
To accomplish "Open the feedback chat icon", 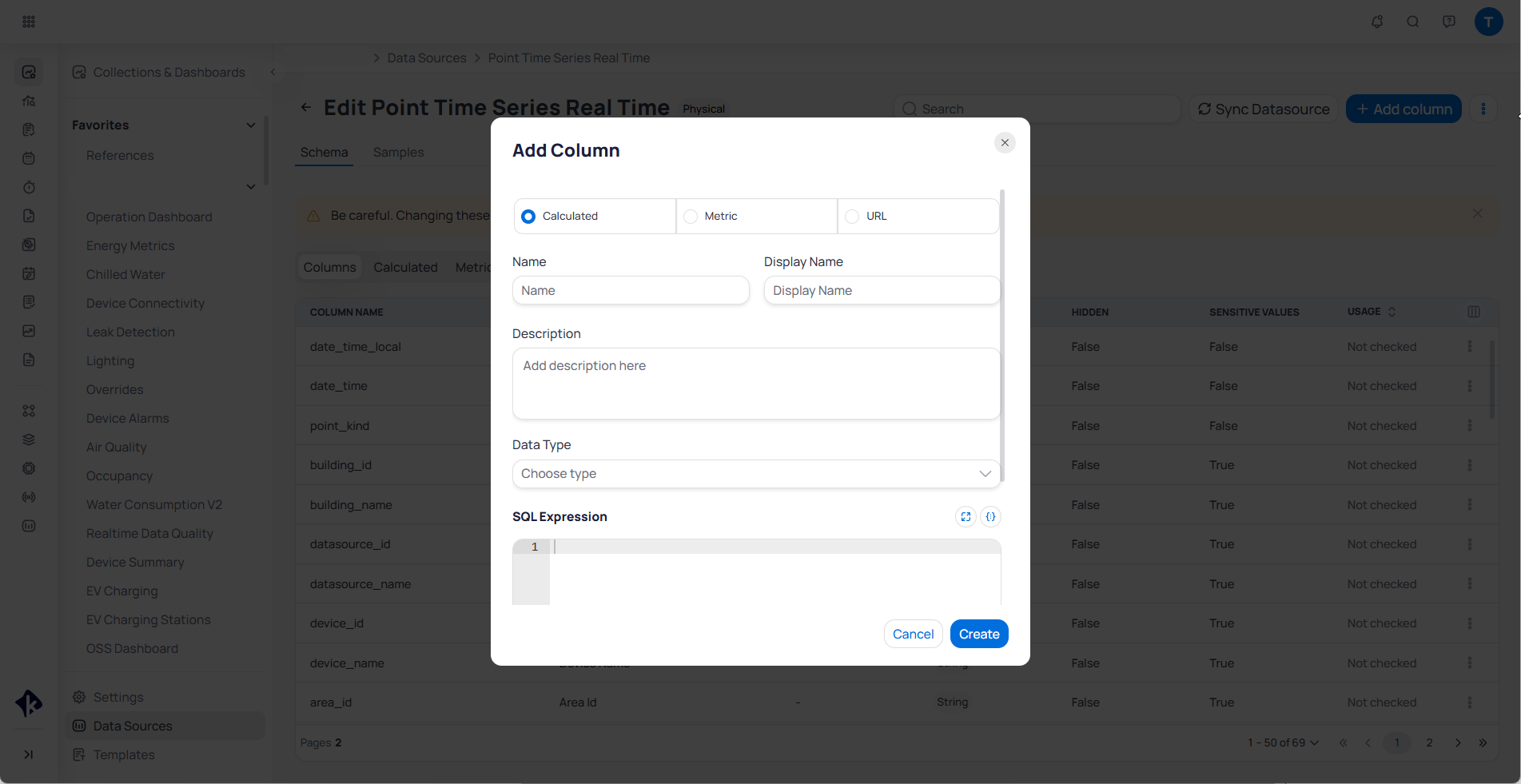I will 1449,22.
